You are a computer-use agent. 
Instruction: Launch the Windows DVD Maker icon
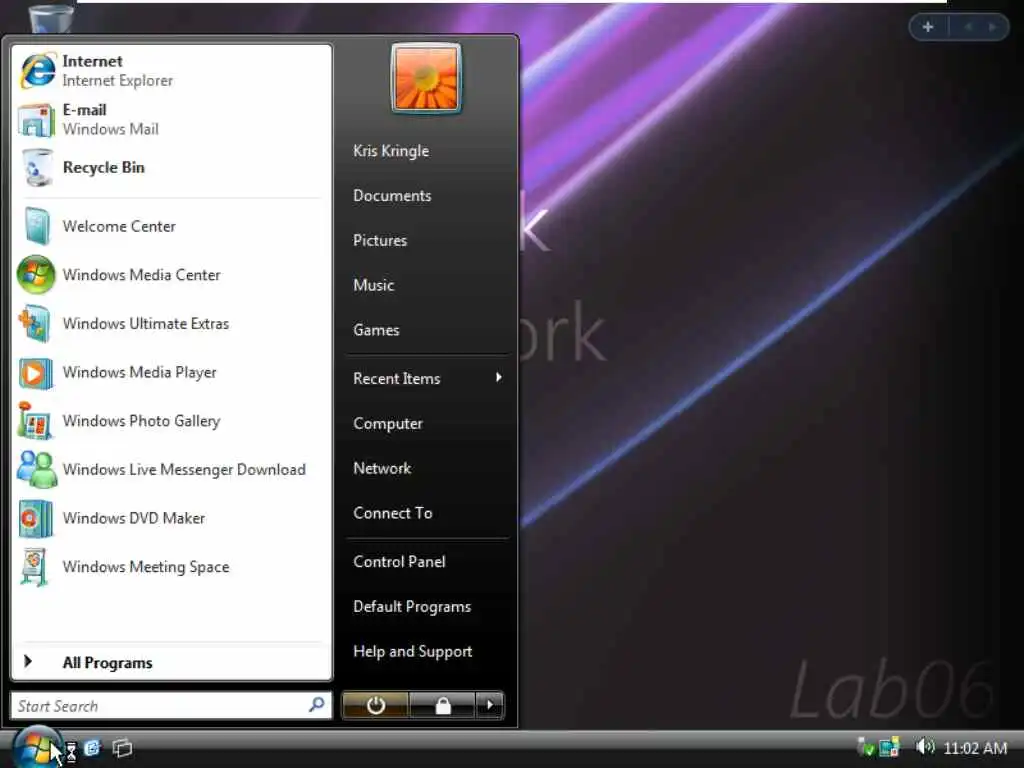(x=35, y=519)
